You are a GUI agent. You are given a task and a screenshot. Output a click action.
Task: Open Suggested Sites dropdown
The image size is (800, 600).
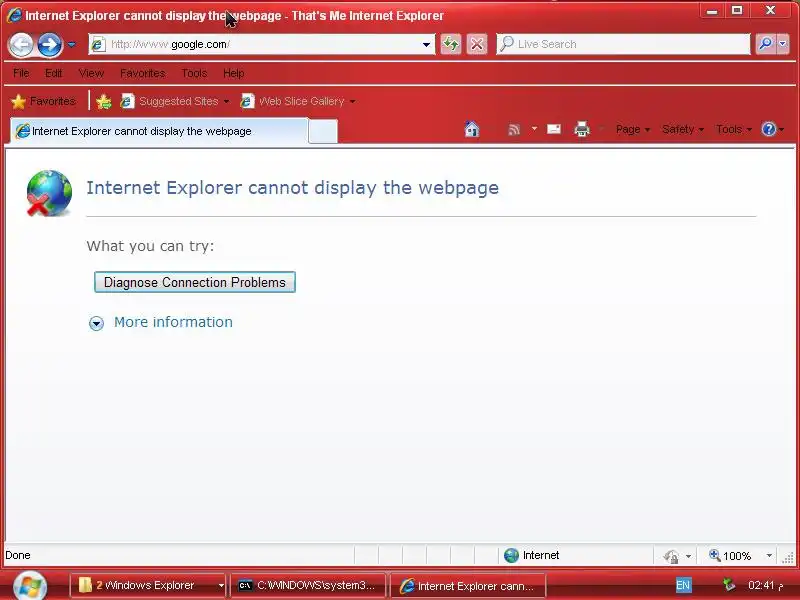pos(174,101)
